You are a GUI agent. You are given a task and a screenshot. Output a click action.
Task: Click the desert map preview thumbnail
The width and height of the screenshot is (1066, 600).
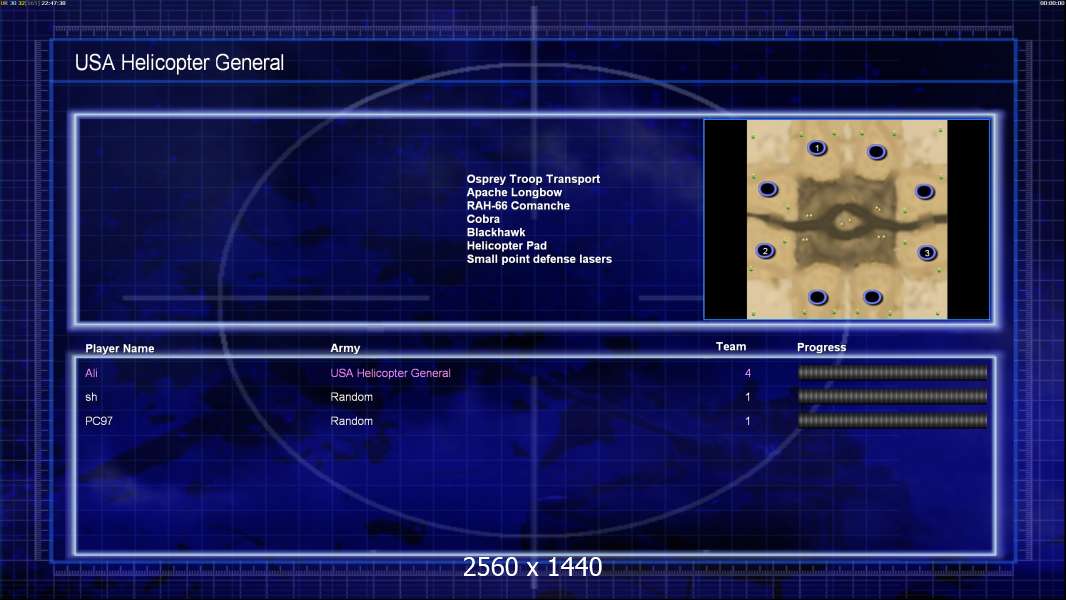click(846, 219)
